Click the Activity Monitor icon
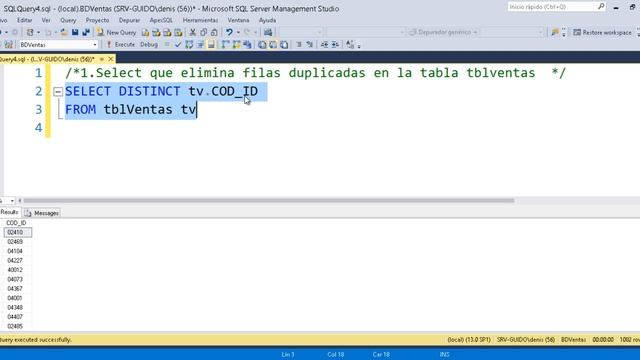 268,32
